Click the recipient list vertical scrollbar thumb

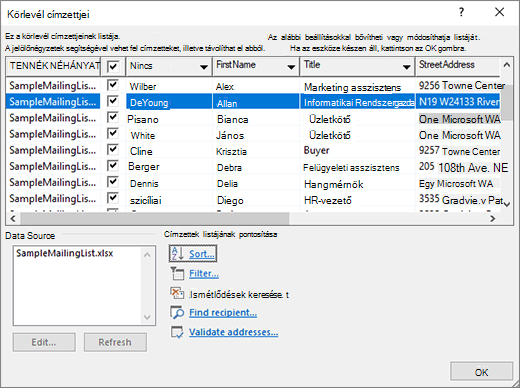pos(507,102)
